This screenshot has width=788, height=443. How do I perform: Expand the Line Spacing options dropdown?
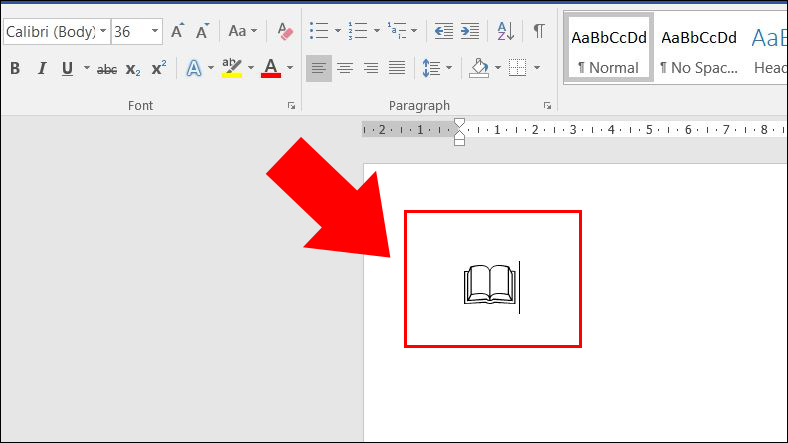(x=451, y=69)
